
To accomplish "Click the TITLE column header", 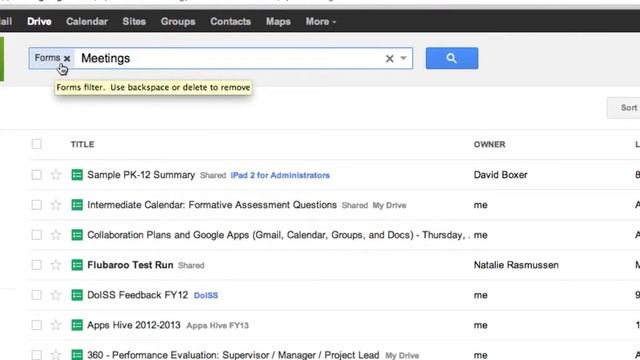I will coord(82,144).
